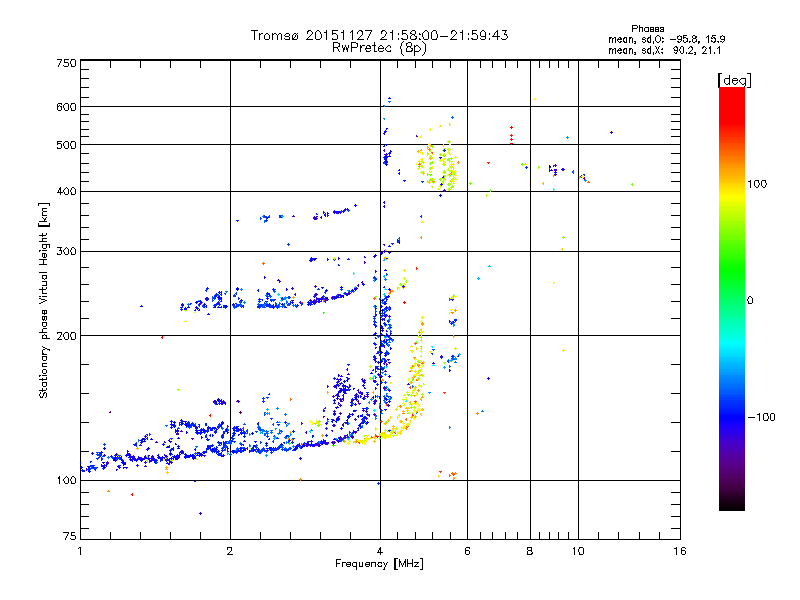Click the '[deg]' colorbar unit label
This screenshot has width=800, height=600.
734,80
